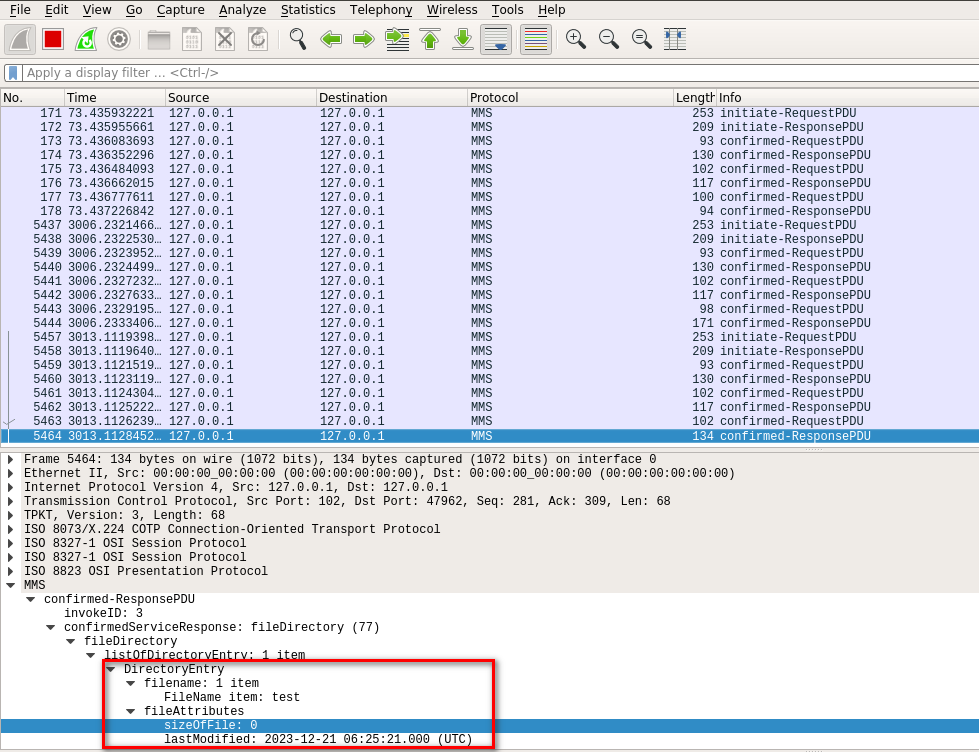The image size is (979, 752).
Task: Save this capture file icon
Action: click(x=192, y=39)
